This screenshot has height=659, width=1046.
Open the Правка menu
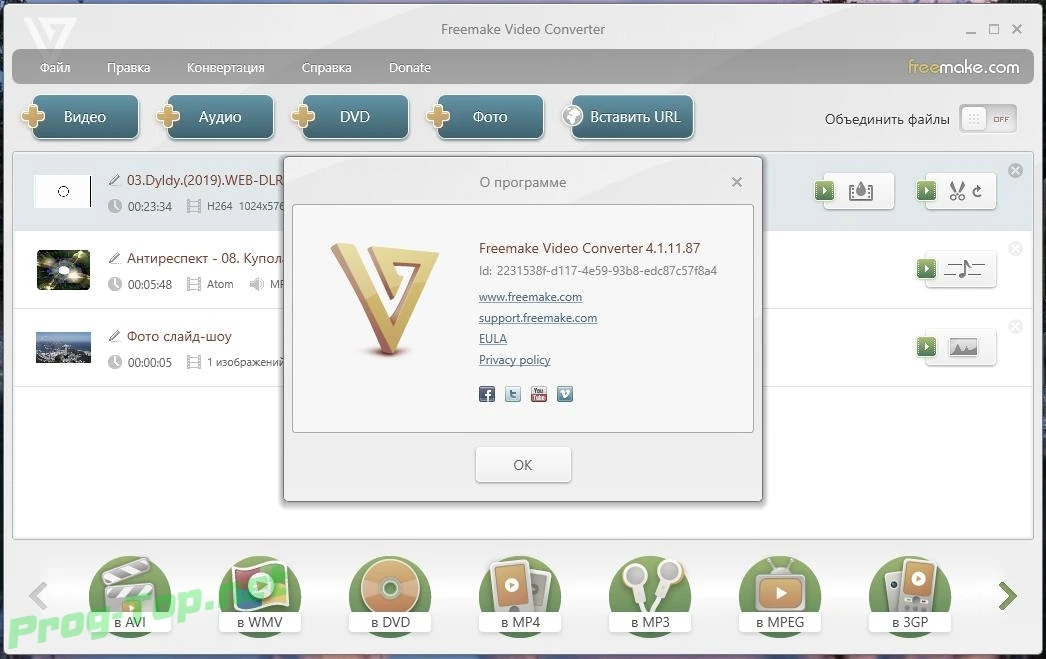pos(128,67)
